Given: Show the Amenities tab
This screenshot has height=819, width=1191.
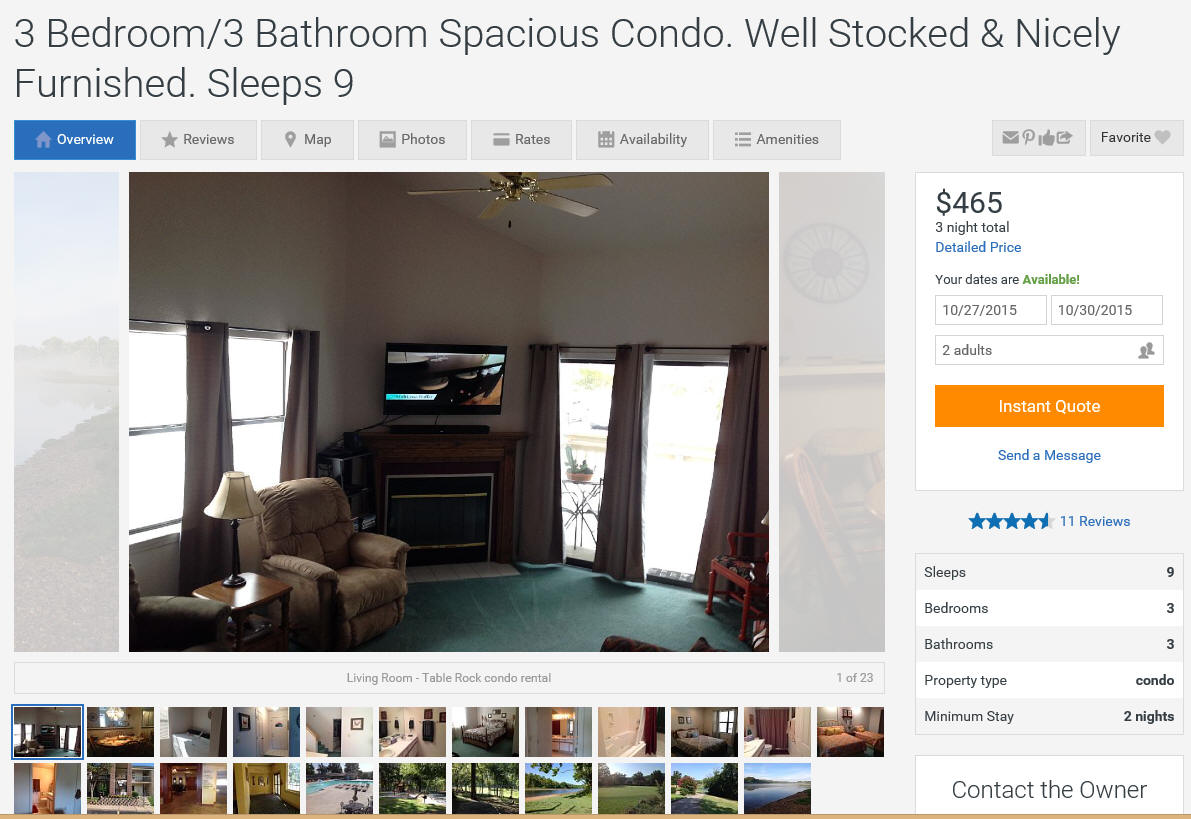Looking at the screenshot, I should point(777,140).
